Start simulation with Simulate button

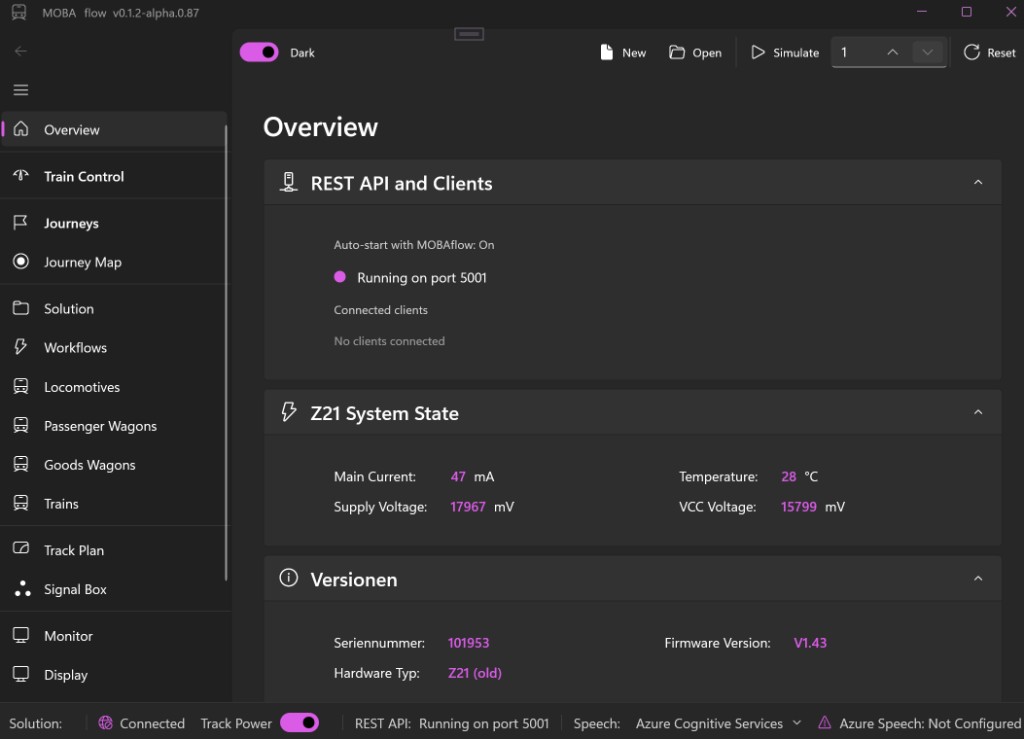(784, 52)
